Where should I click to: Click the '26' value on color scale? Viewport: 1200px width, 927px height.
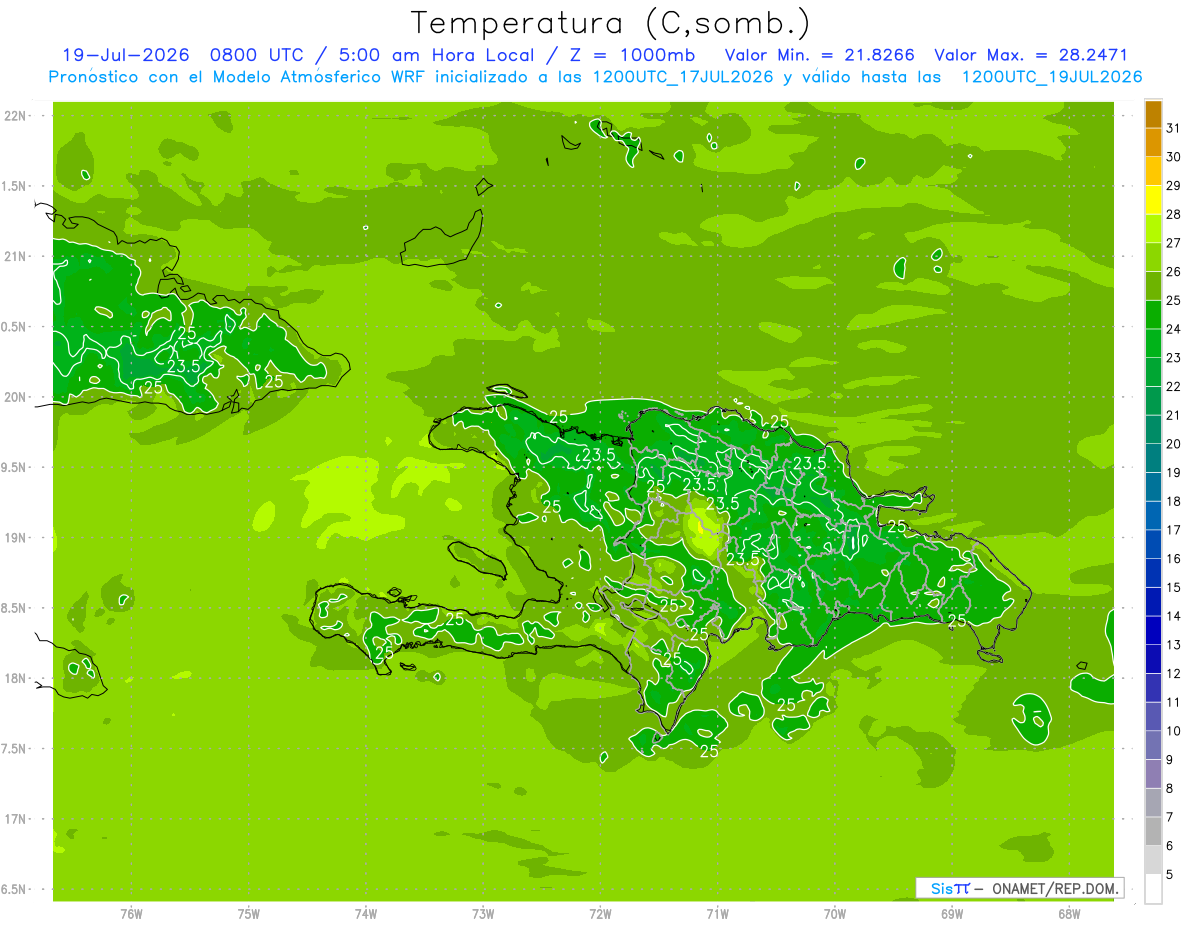pyautogui.click(x=1174, y=271)
